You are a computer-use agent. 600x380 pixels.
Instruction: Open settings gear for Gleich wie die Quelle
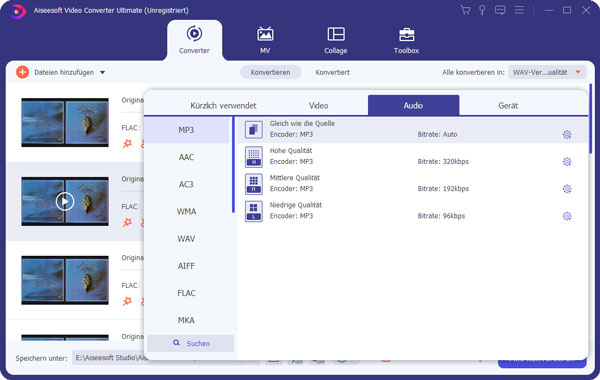click(x=567, y=134)
